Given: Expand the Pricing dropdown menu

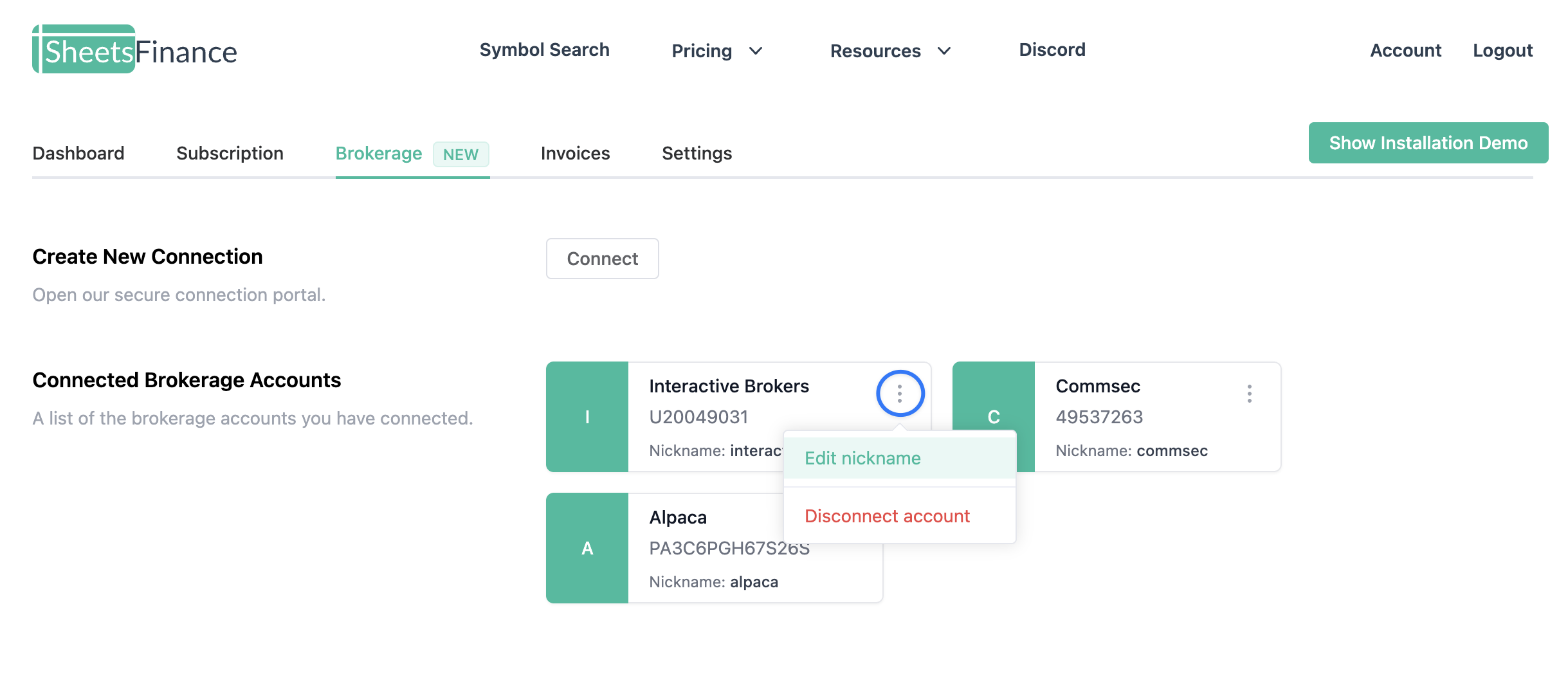Looking at the screenshot, I should 717,50.
